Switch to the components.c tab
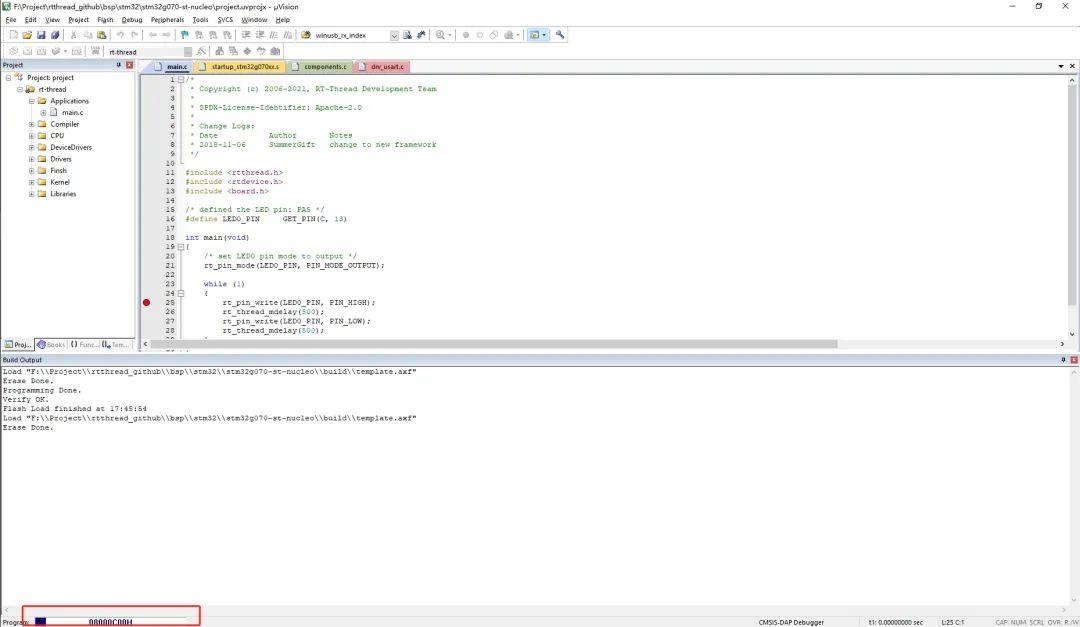Viewport: 1080px width, 627px height. point(320,67)
